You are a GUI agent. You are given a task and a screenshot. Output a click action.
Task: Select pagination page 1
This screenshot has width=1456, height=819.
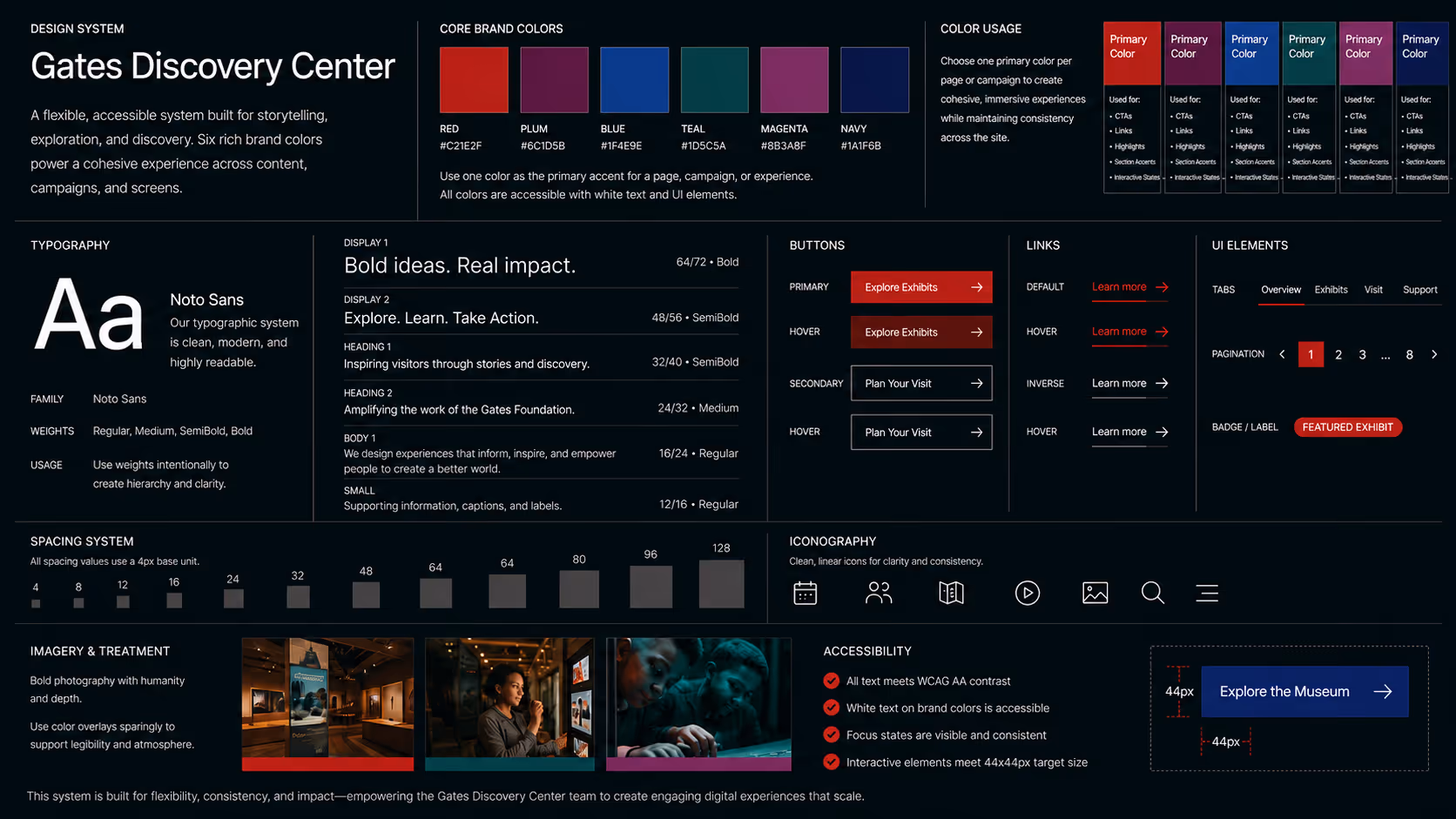[1311, 354]
